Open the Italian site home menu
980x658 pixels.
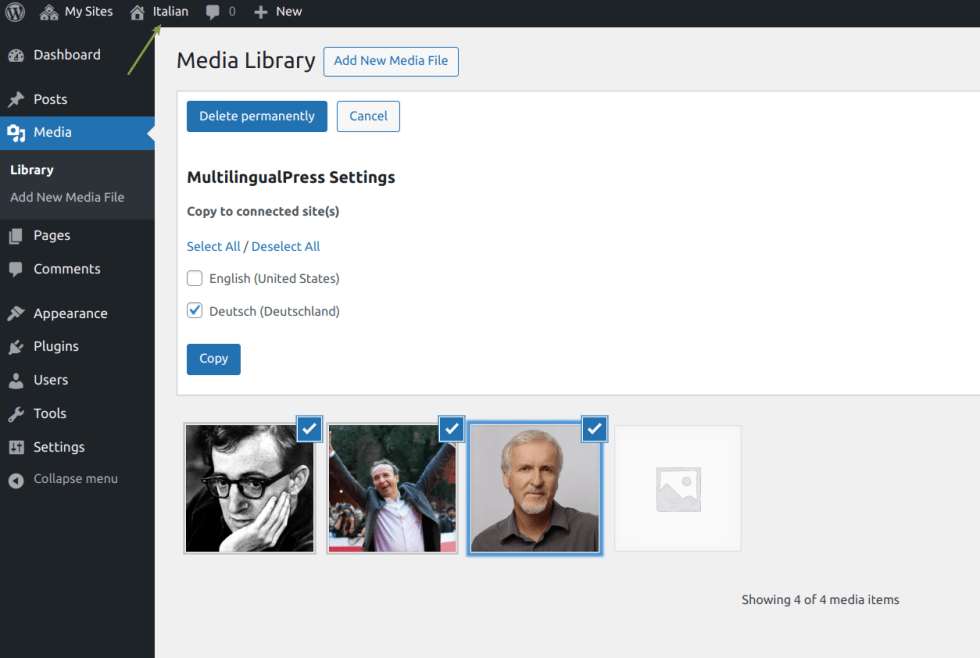tap(159, 12)
